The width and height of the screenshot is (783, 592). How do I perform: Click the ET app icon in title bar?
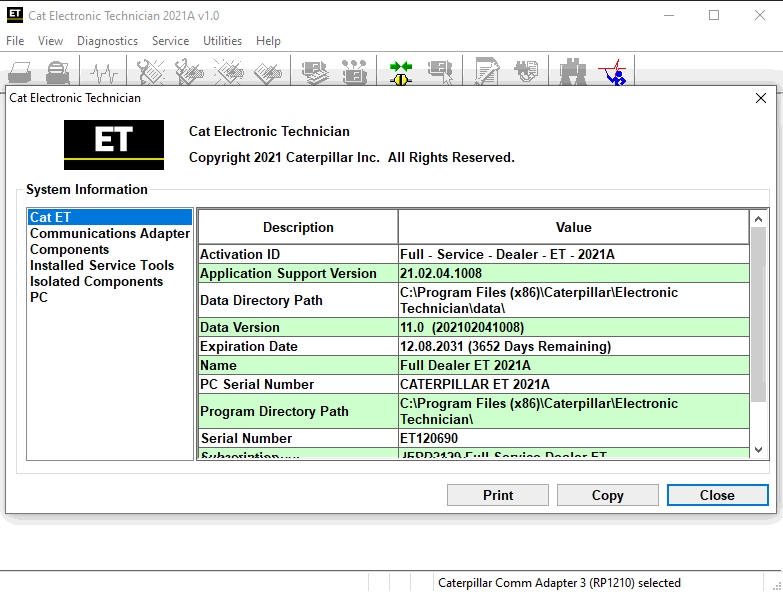[15, 15]
